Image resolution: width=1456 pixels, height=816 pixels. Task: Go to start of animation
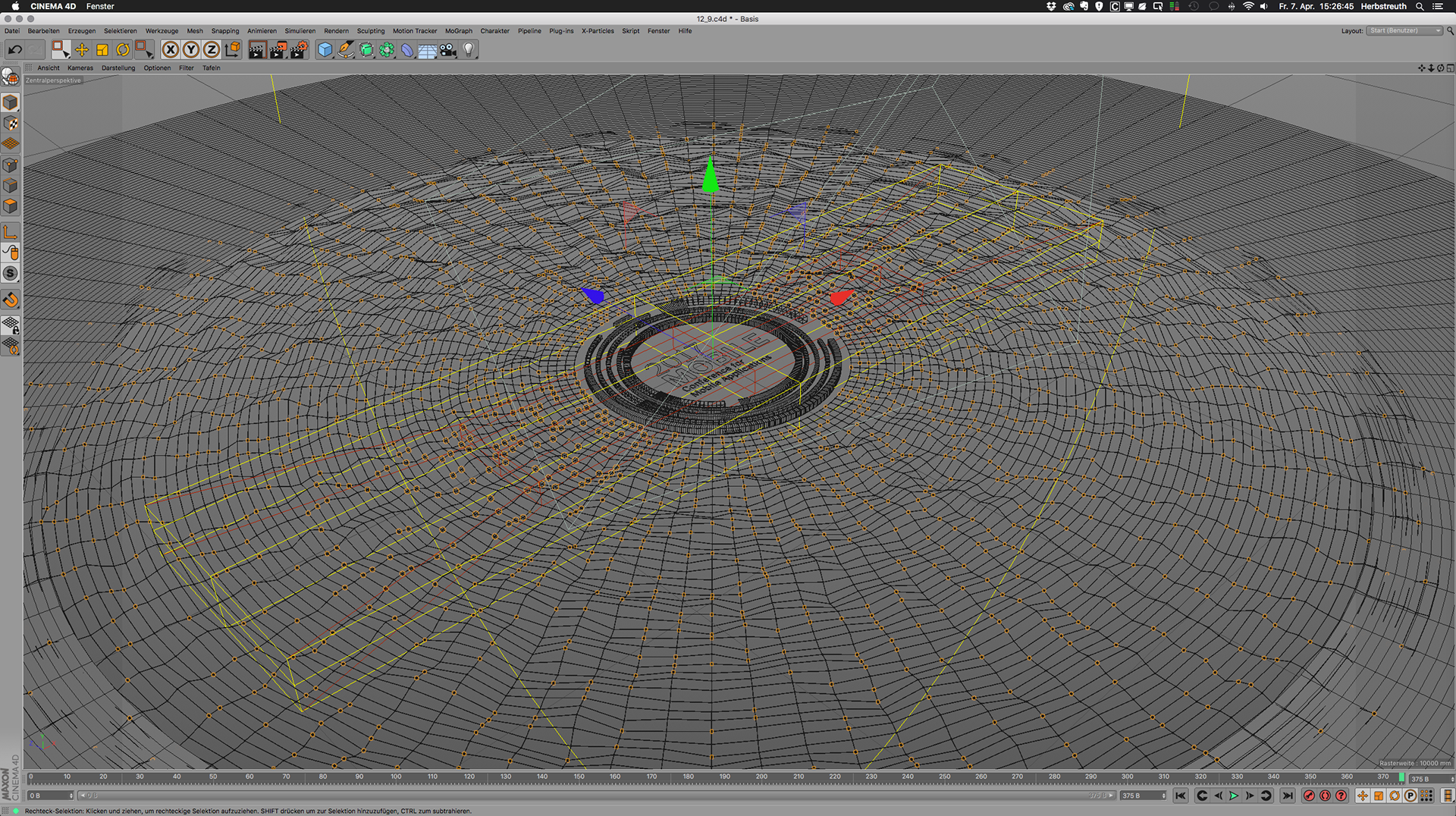point(1181,796)
